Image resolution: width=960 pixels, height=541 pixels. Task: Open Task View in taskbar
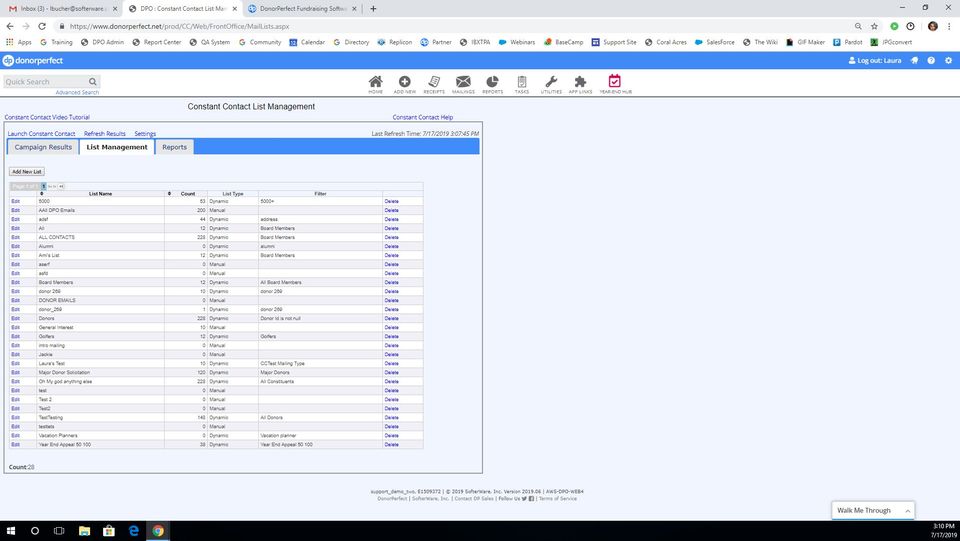[59, 531]
